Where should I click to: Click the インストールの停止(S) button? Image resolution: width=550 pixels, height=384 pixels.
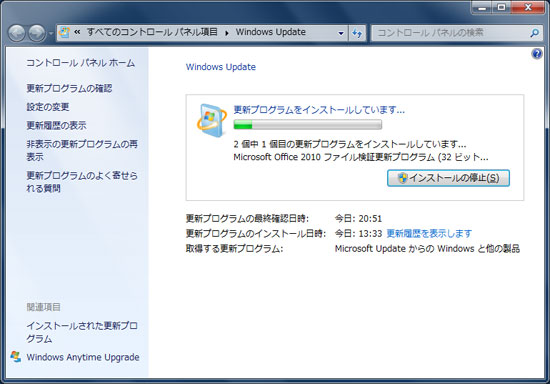coord(448,178)
